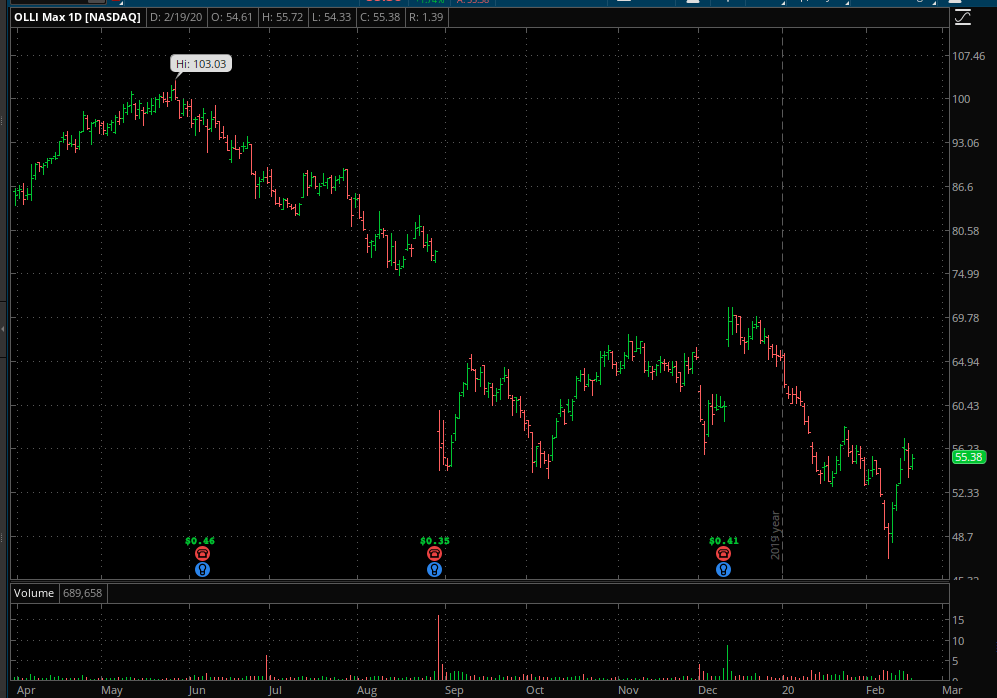
Task: Click the Aug label on time axis
Action: pos(367,690)
